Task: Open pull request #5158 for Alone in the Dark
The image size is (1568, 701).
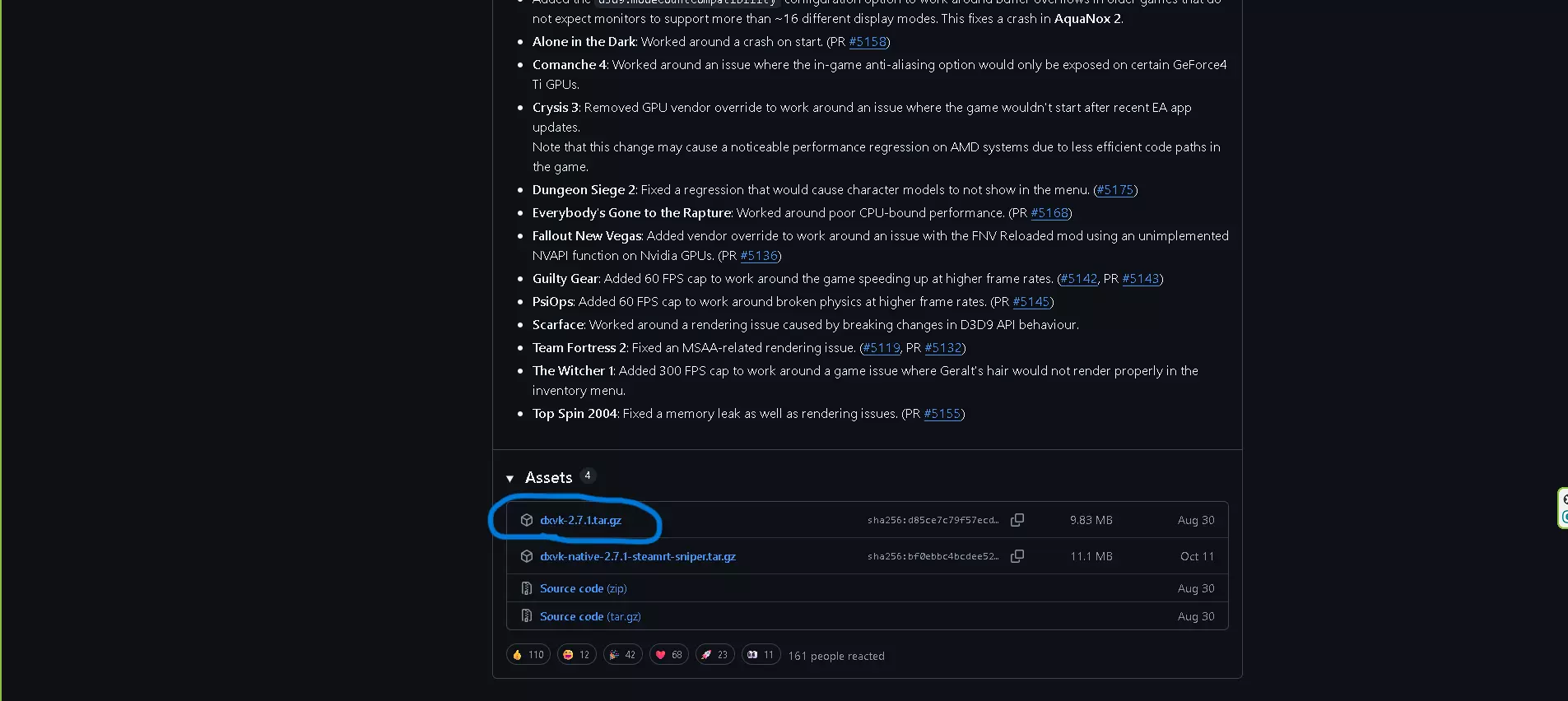Action: (868, 42)
